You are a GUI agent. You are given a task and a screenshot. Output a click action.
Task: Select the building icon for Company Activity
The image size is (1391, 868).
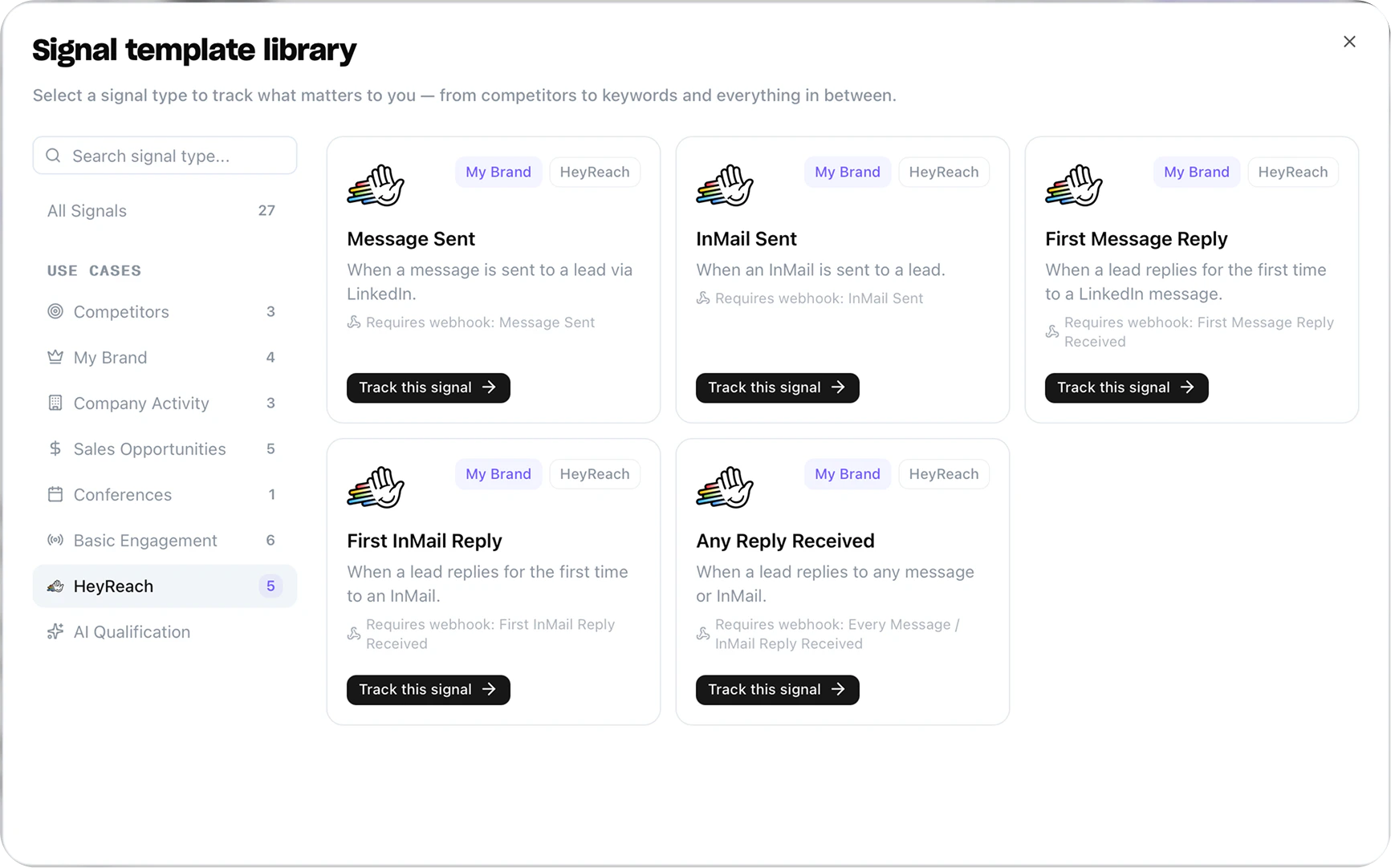click(x=55, y=403)
